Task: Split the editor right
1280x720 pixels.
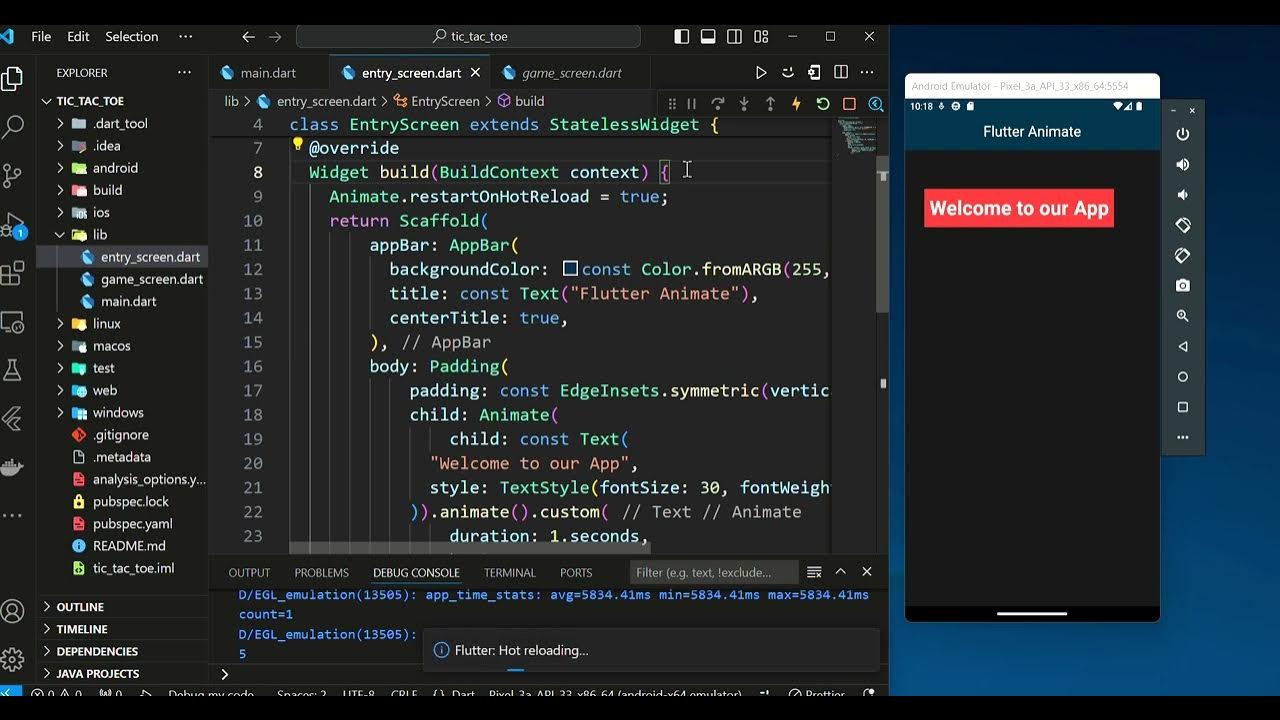Action: pos(841,72)
